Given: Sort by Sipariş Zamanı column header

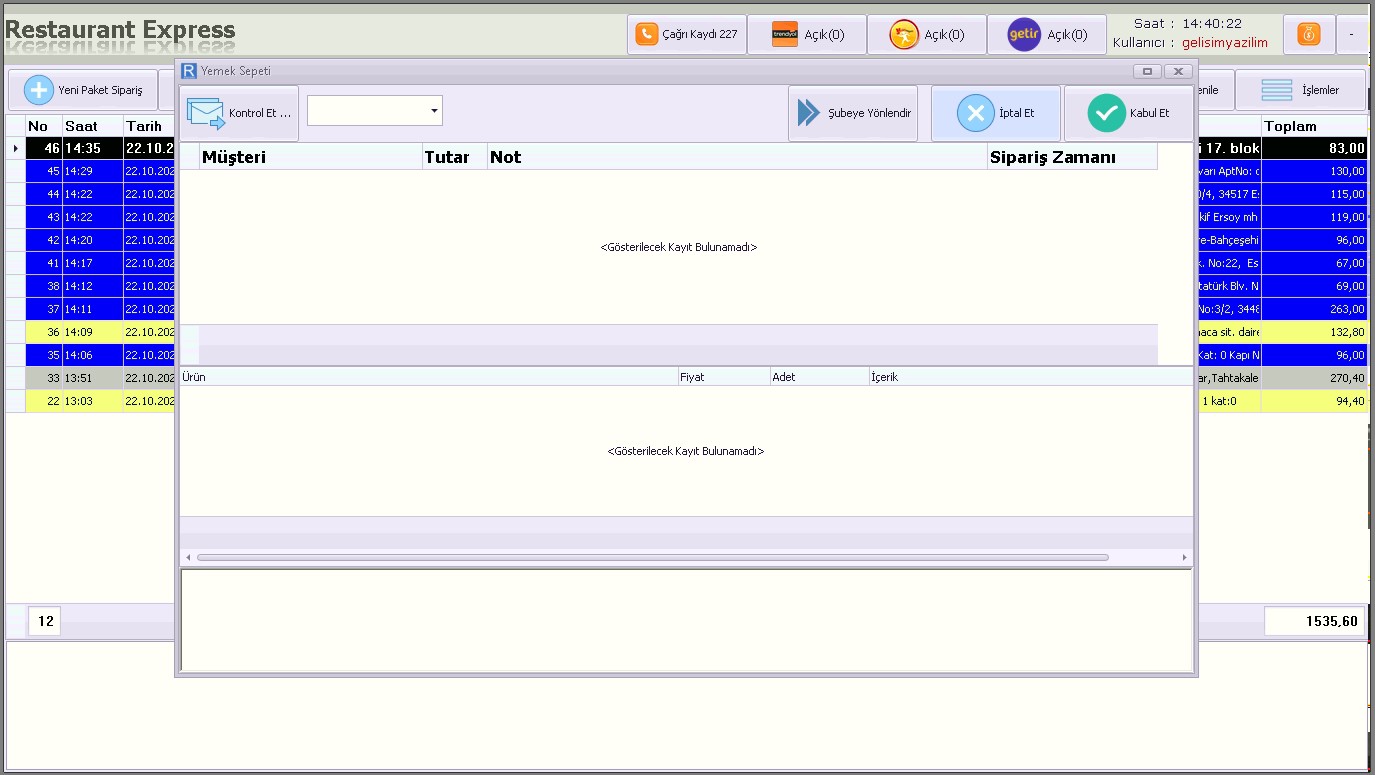Looking at the screenshot, I should pyautogui.click(x=1071, y=157).
